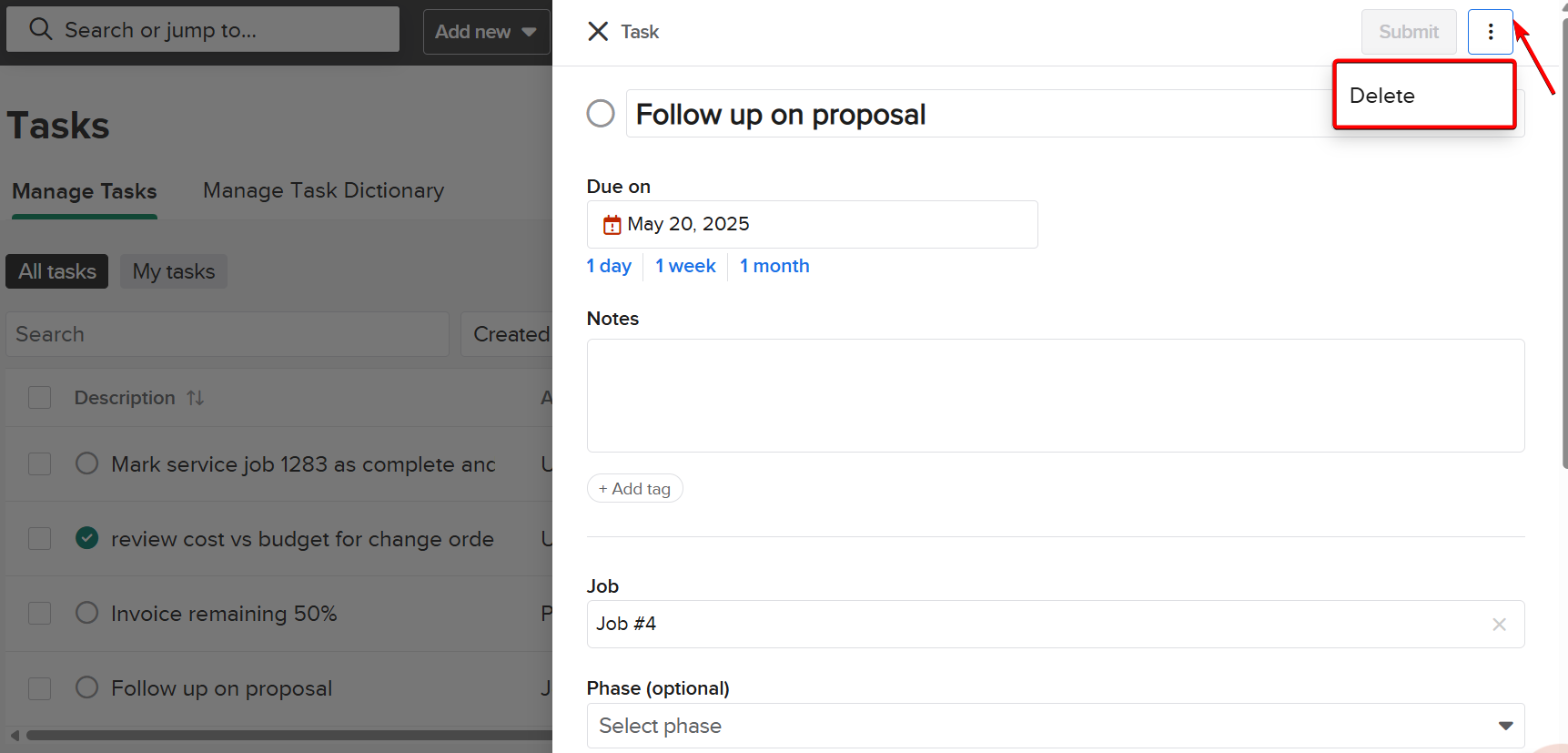This screenshot has width=1568, height=753.
Task: Toggle completion of 'review cost vs budget' task
Action: coord(87,538)
